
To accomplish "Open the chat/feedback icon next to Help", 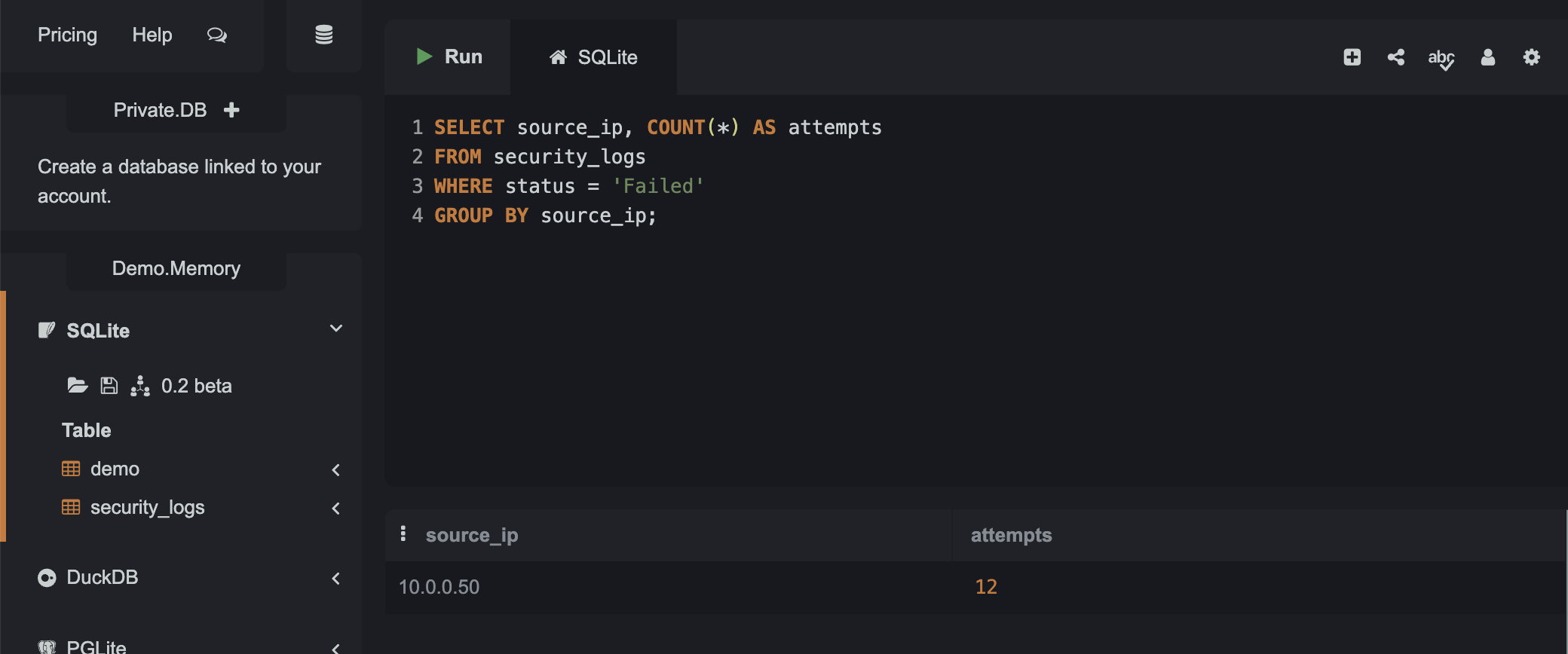I will pos(217,35).
